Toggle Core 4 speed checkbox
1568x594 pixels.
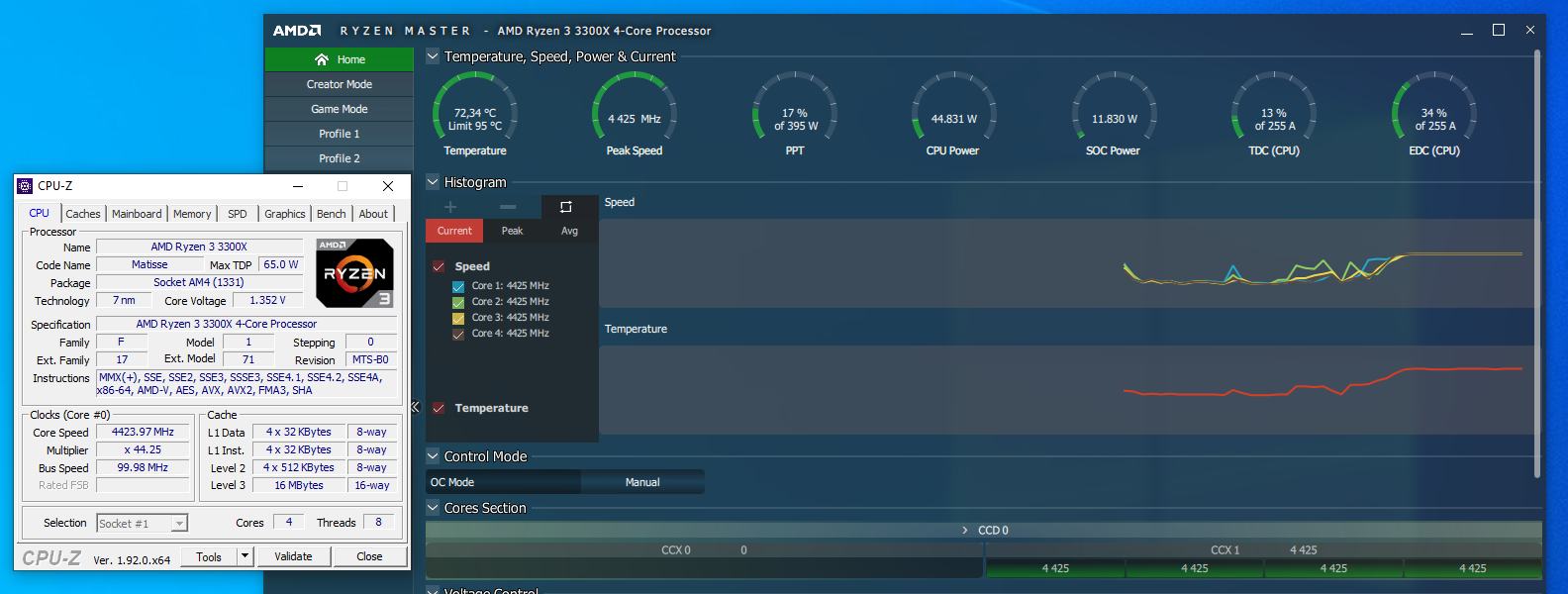tap(458, 334)
